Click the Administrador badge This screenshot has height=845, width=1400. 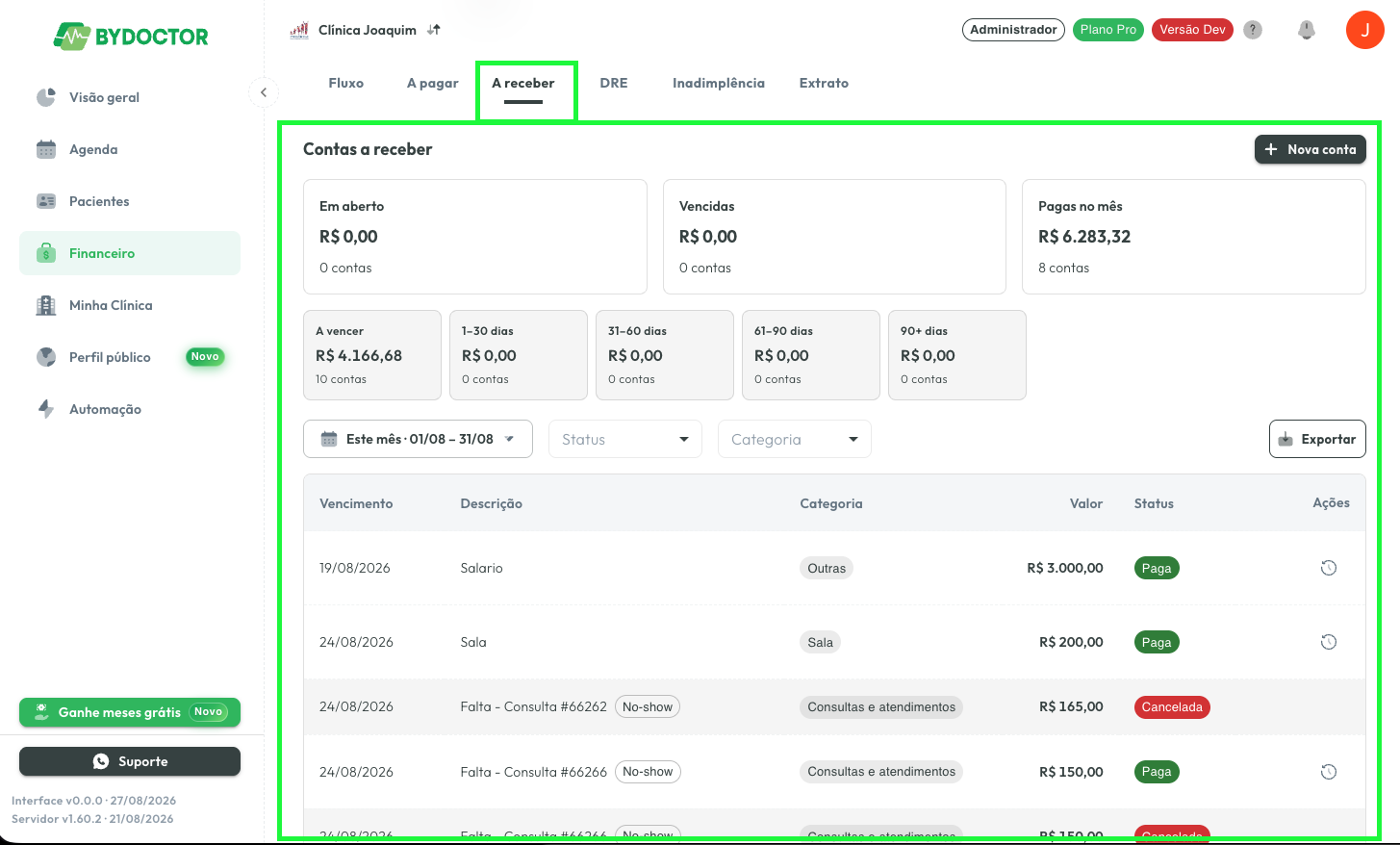(x=1013, y=30)
